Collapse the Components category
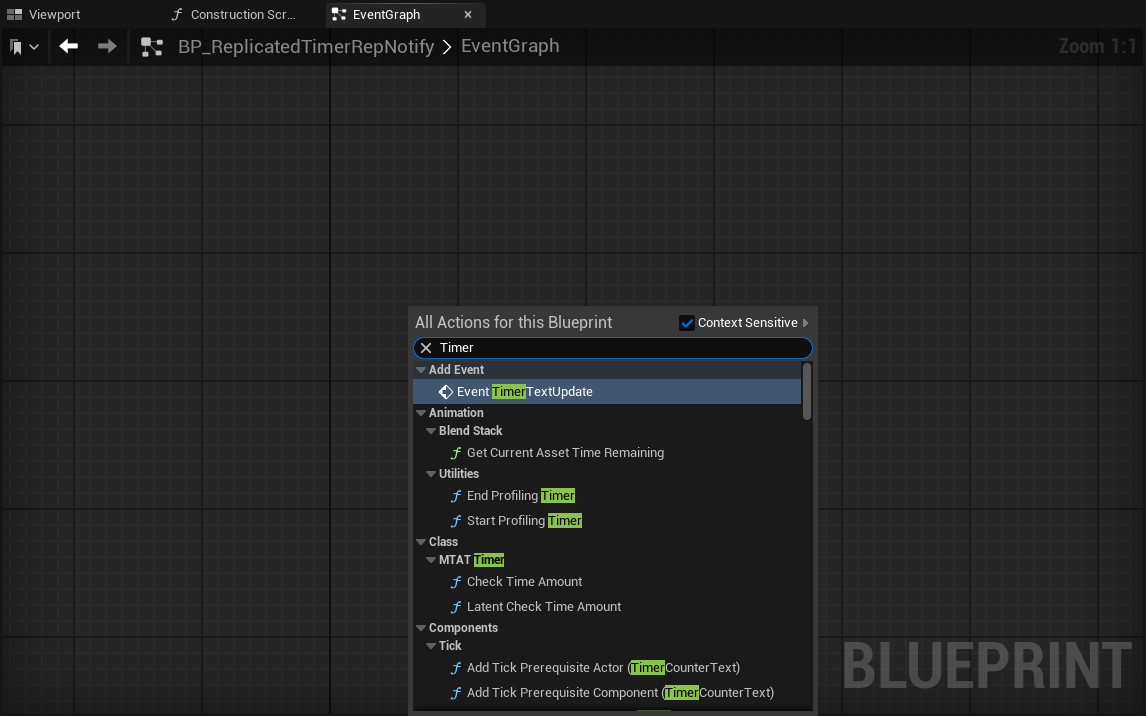Viewport: 1146px width, 716px height. click(x=421, y=628)
